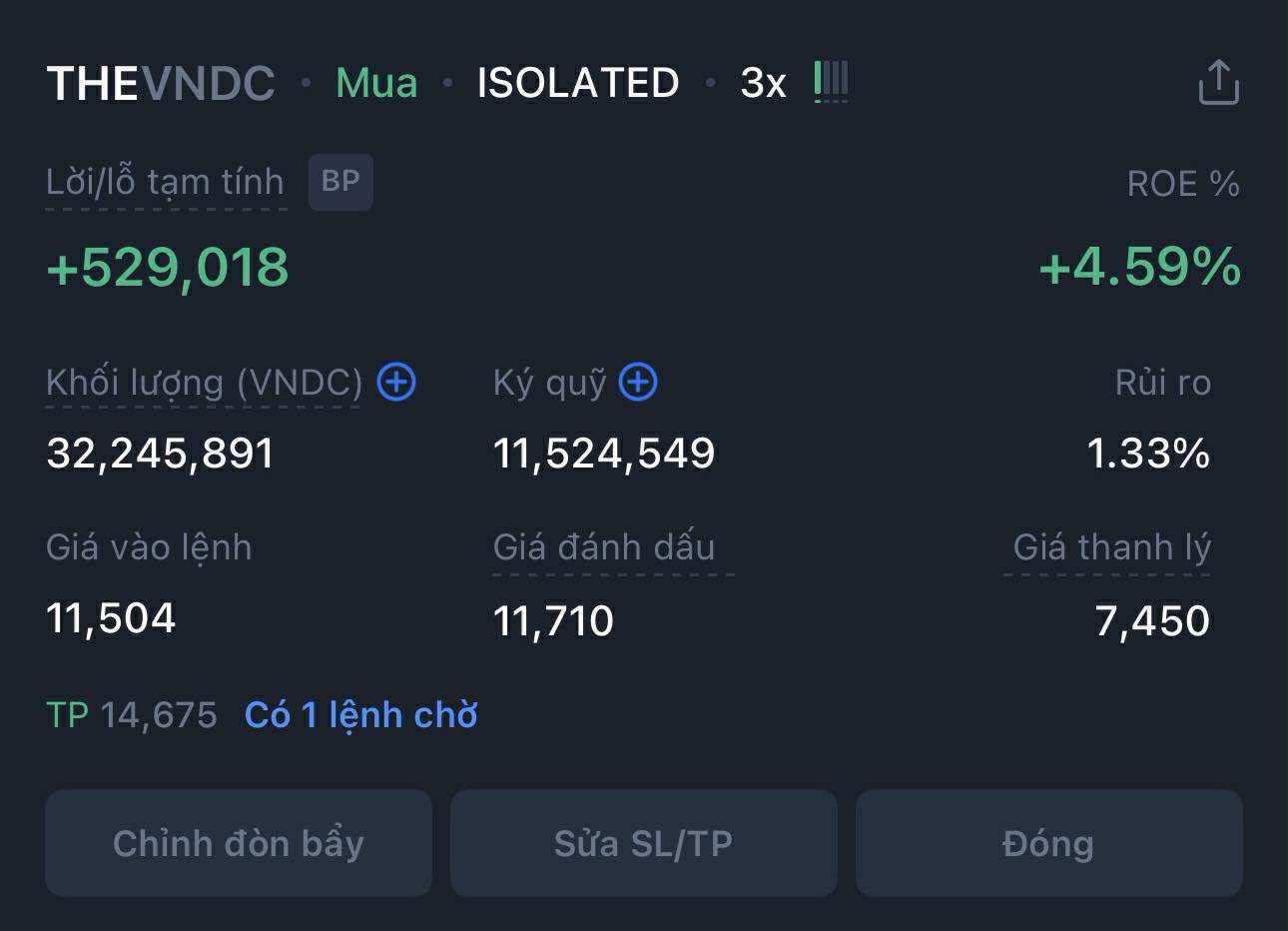The width and height of the screenshot is (1288, 931).
Task: Tap the Khối lượng (VNDC) label
Action: pyautogui.click(x=204, y=383)
